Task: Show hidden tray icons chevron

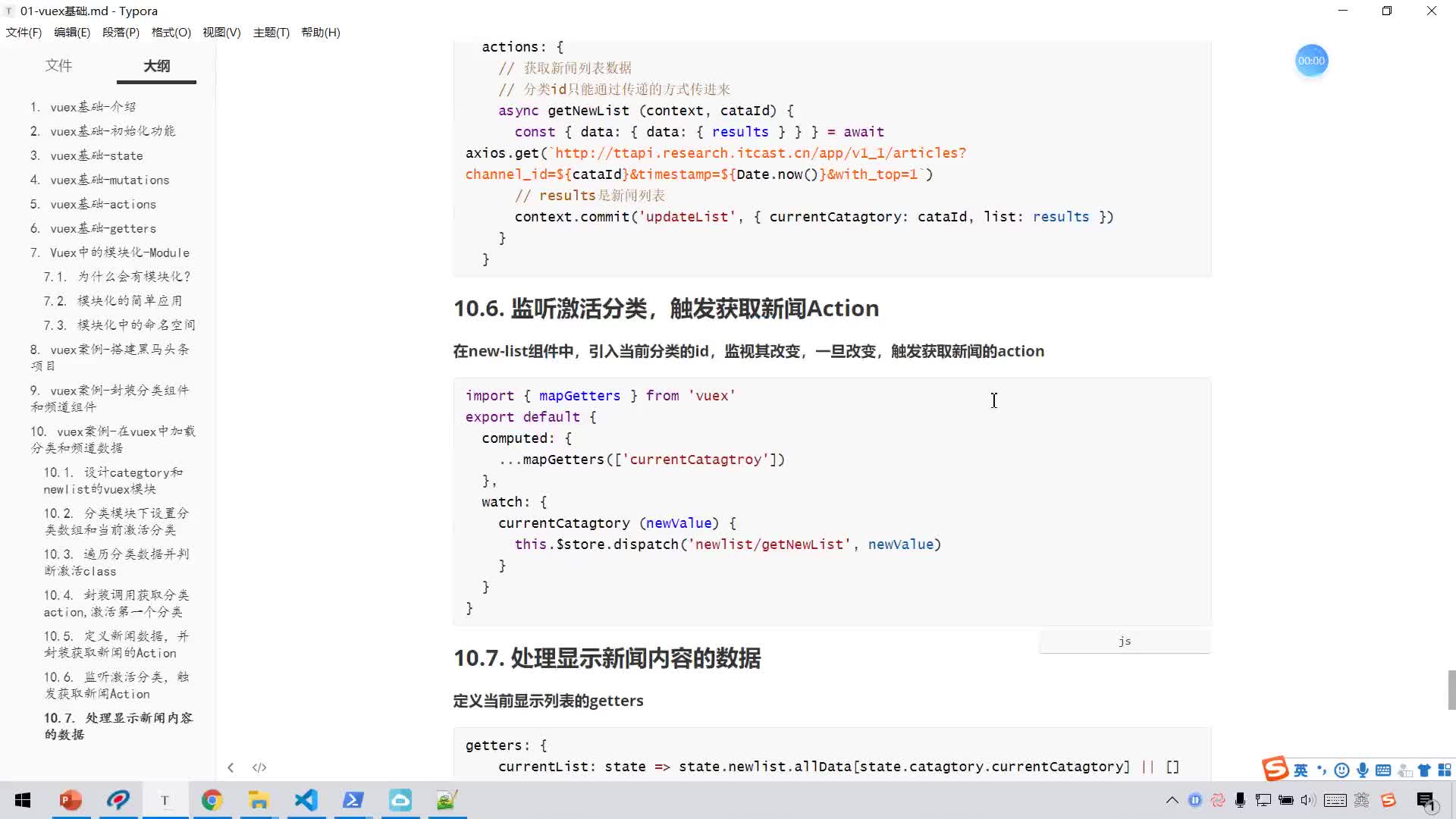Action: coord(1172,800)
